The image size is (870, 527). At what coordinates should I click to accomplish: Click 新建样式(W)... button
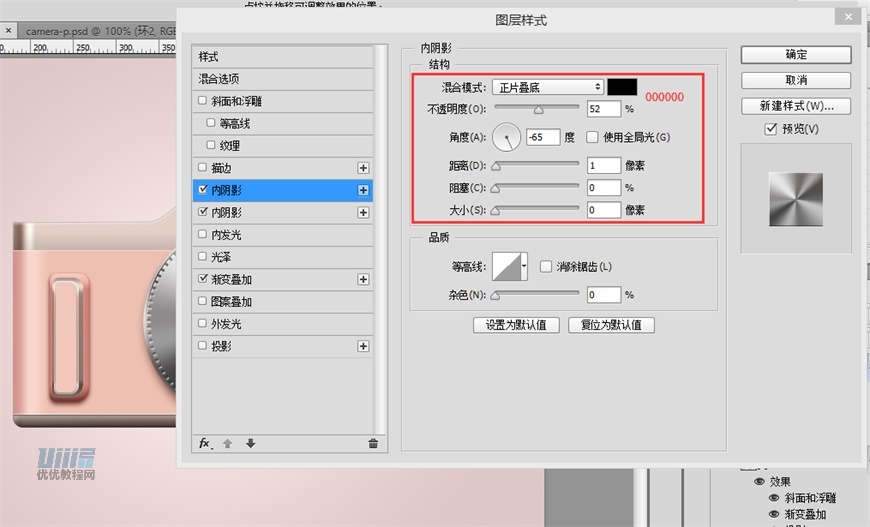point(796,106)
